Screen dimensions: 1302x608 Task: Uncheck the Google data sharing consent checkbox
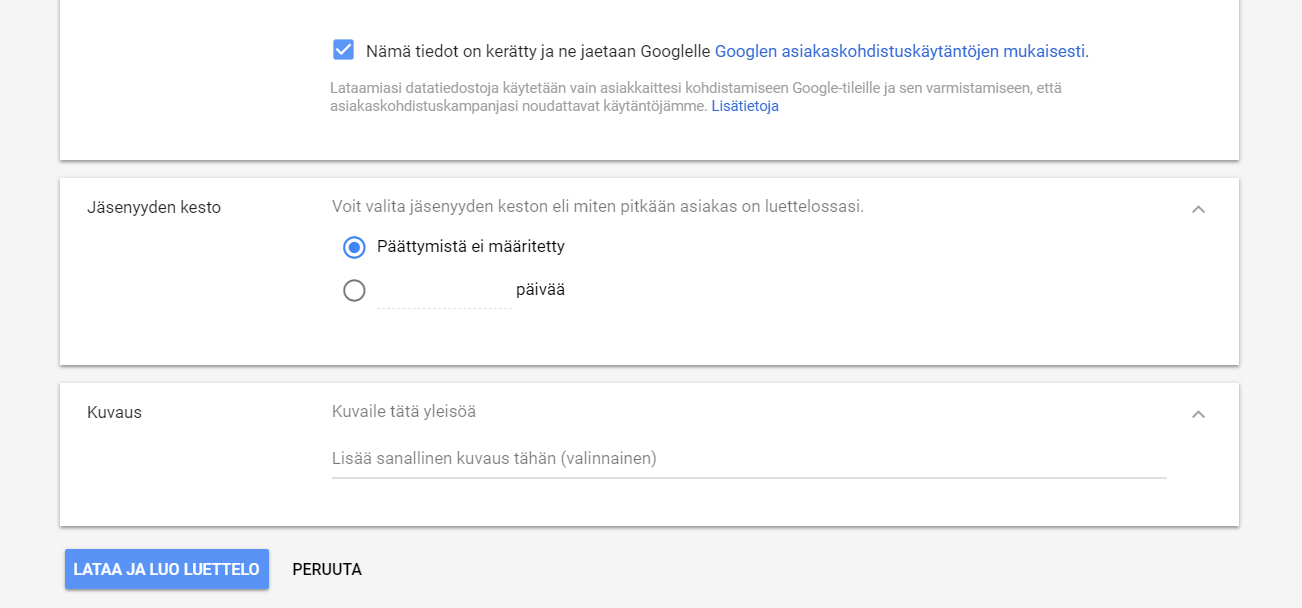(343, 50)
